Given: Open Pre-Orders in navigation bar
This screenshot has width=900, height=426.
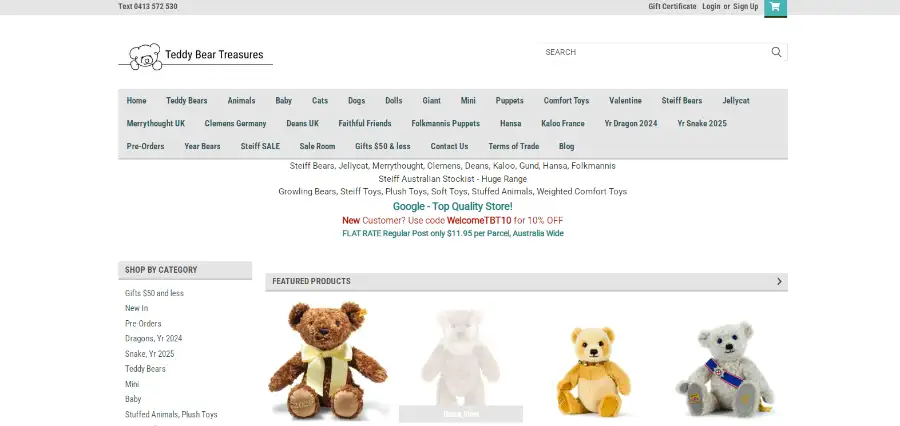Looking at the screenshot, I should coord(145,146).
